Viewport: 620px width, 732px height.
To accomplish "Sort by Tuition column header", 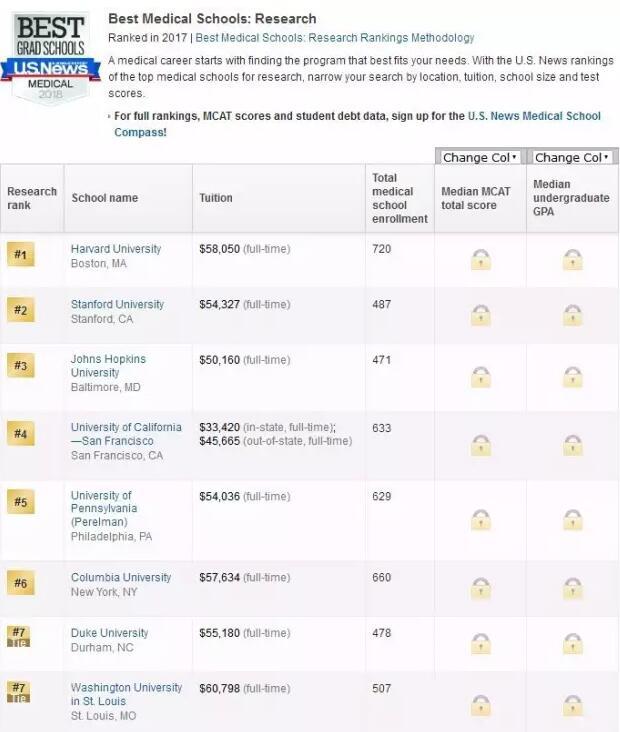I will click(279, 198).
